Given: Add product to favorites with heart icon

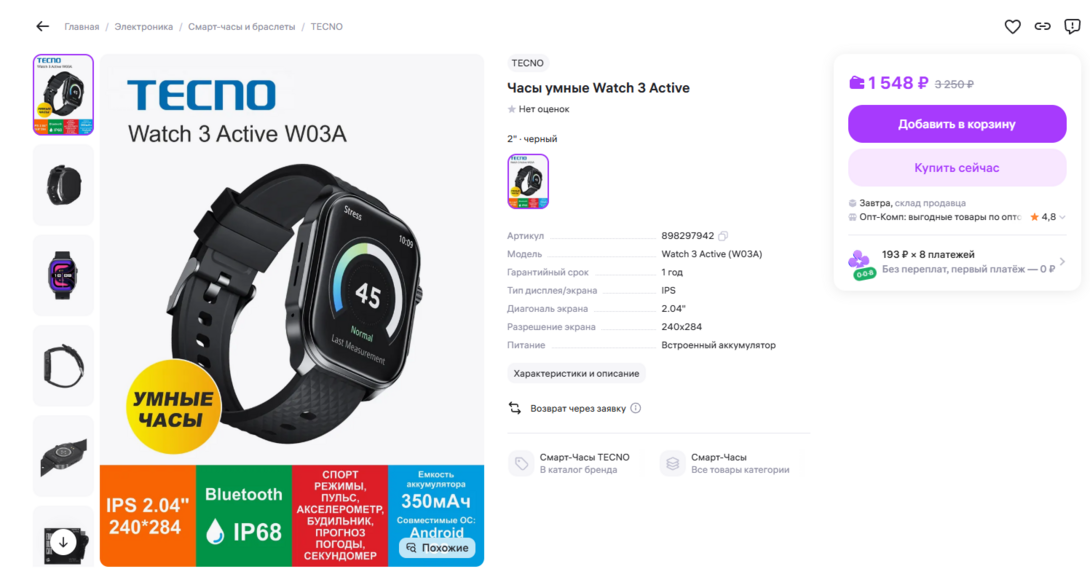Looking at the screenshot, I should [x=1012, y=26].
